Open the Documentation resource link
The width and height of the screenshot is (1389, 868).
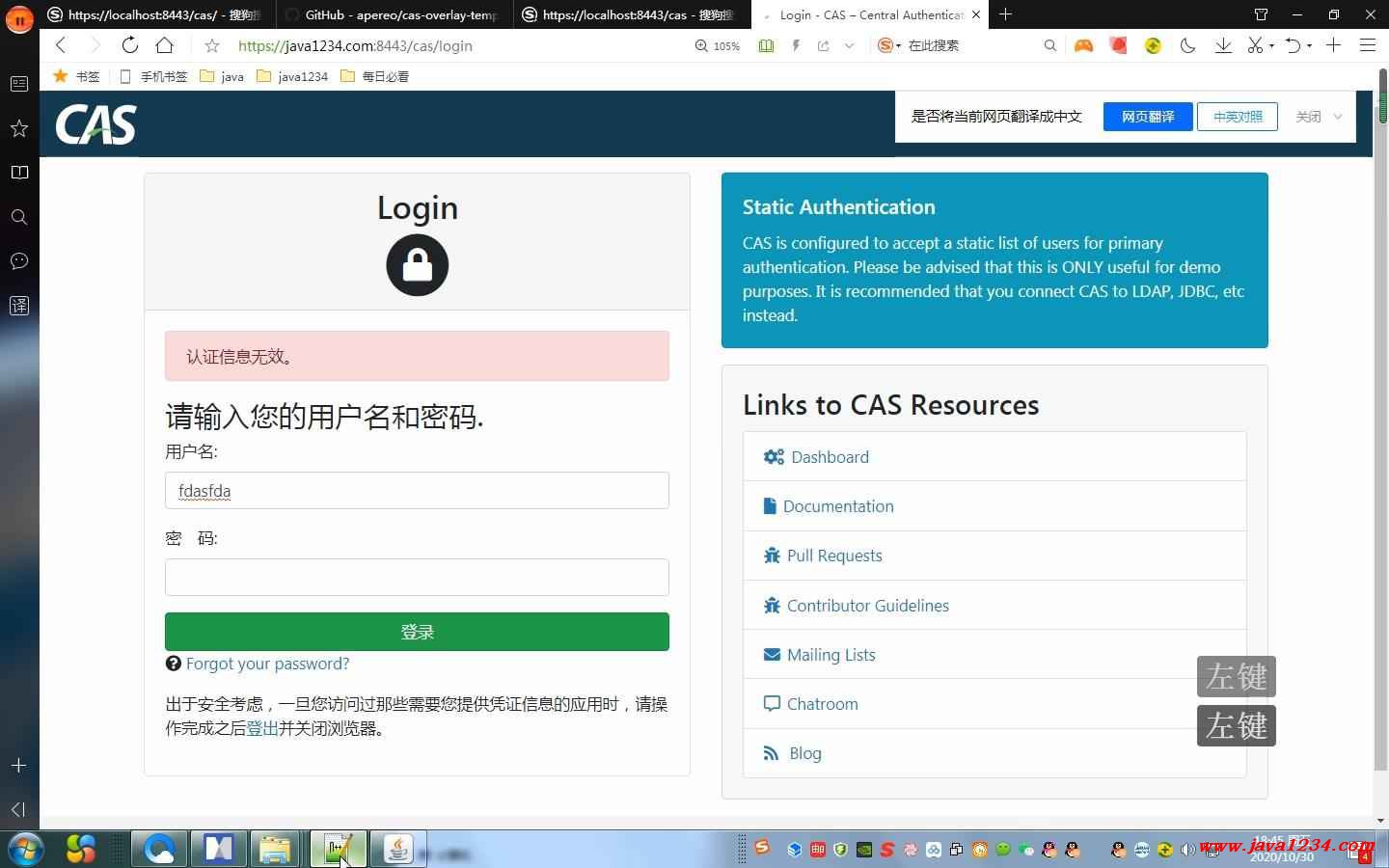838,506
